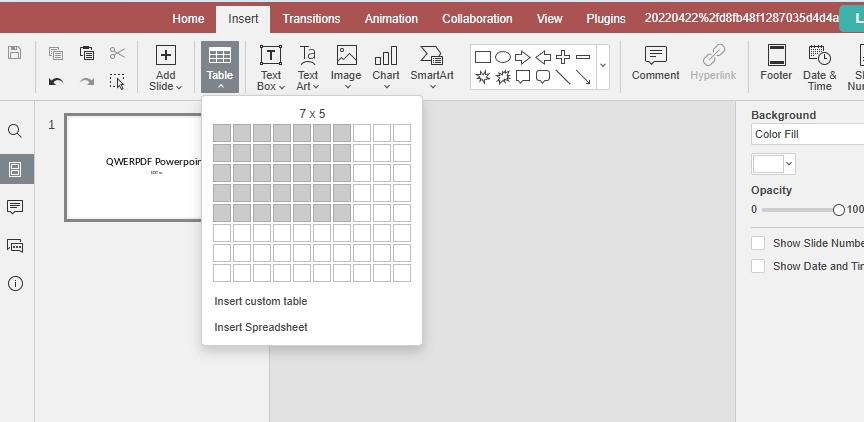Select the explosion star shape
The height and width of the screenshot is (422, 864).
[x=483, y=77]
